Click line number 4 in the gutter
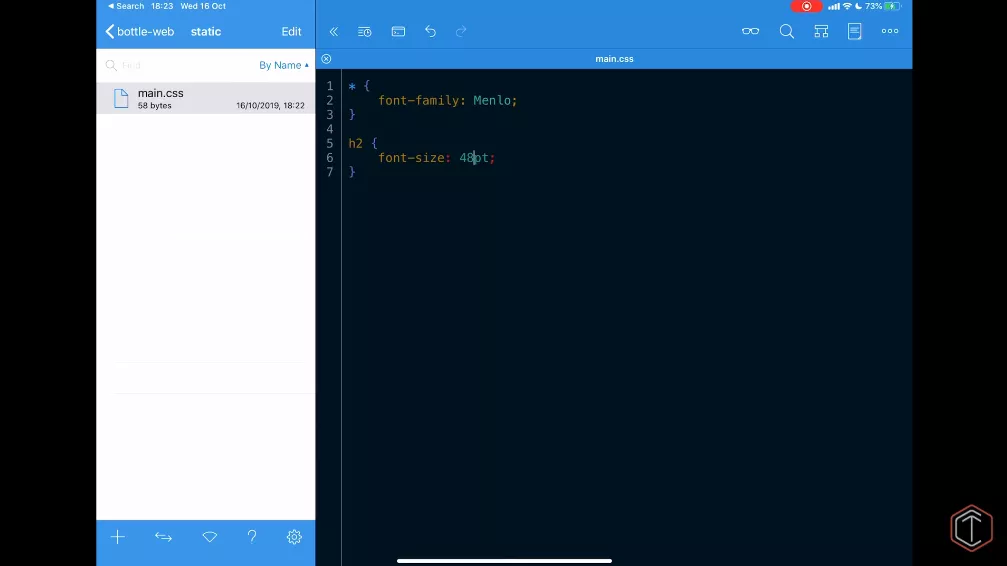This screenshot has height=566, width=1007. [x=329, y=129]
